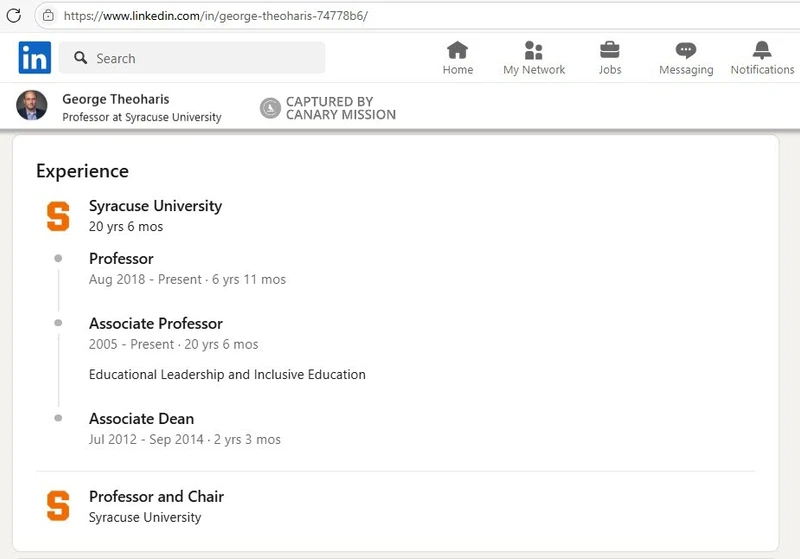Click the profile photo thumbnail
The height and width of the screenshot is (559, 800).
click(x=32, y=106)
